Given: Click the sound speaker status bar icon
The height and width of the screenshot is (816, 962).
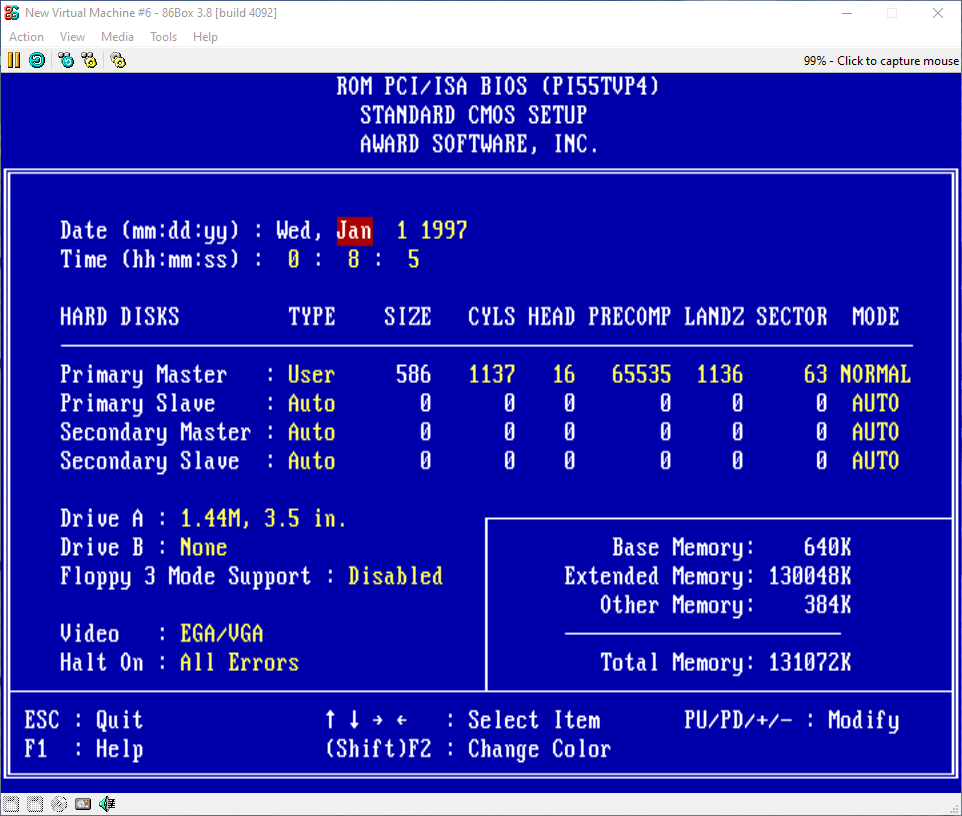Looking at the screenshot, I should (x=107, y=804).
